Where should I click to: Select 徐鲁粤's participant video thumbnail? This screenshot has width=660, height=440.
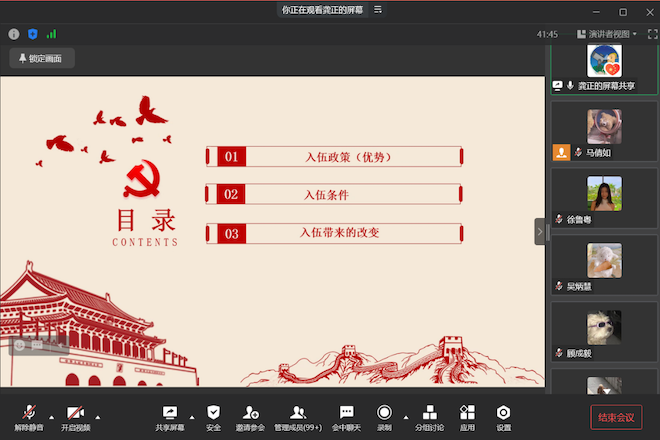pyautogui.click(x=604, y=195)
